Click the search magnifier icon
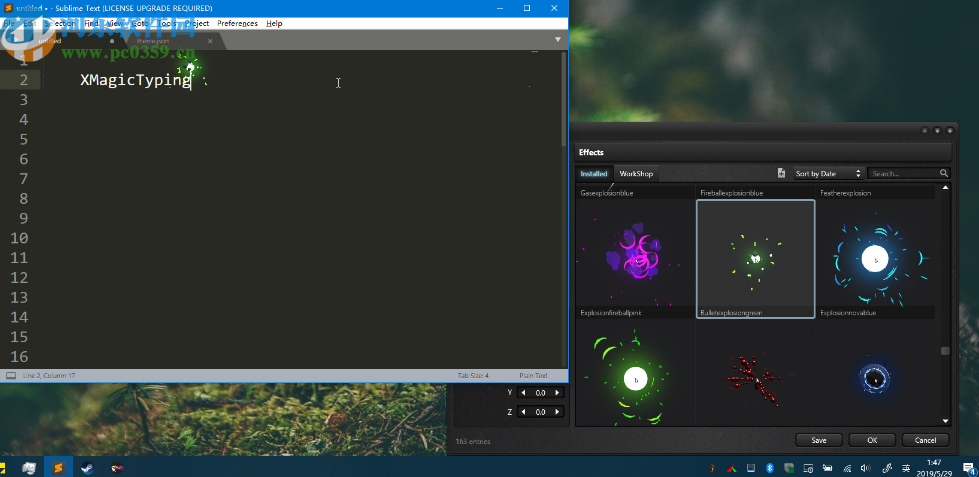979x477 pixels. [943, 174]
